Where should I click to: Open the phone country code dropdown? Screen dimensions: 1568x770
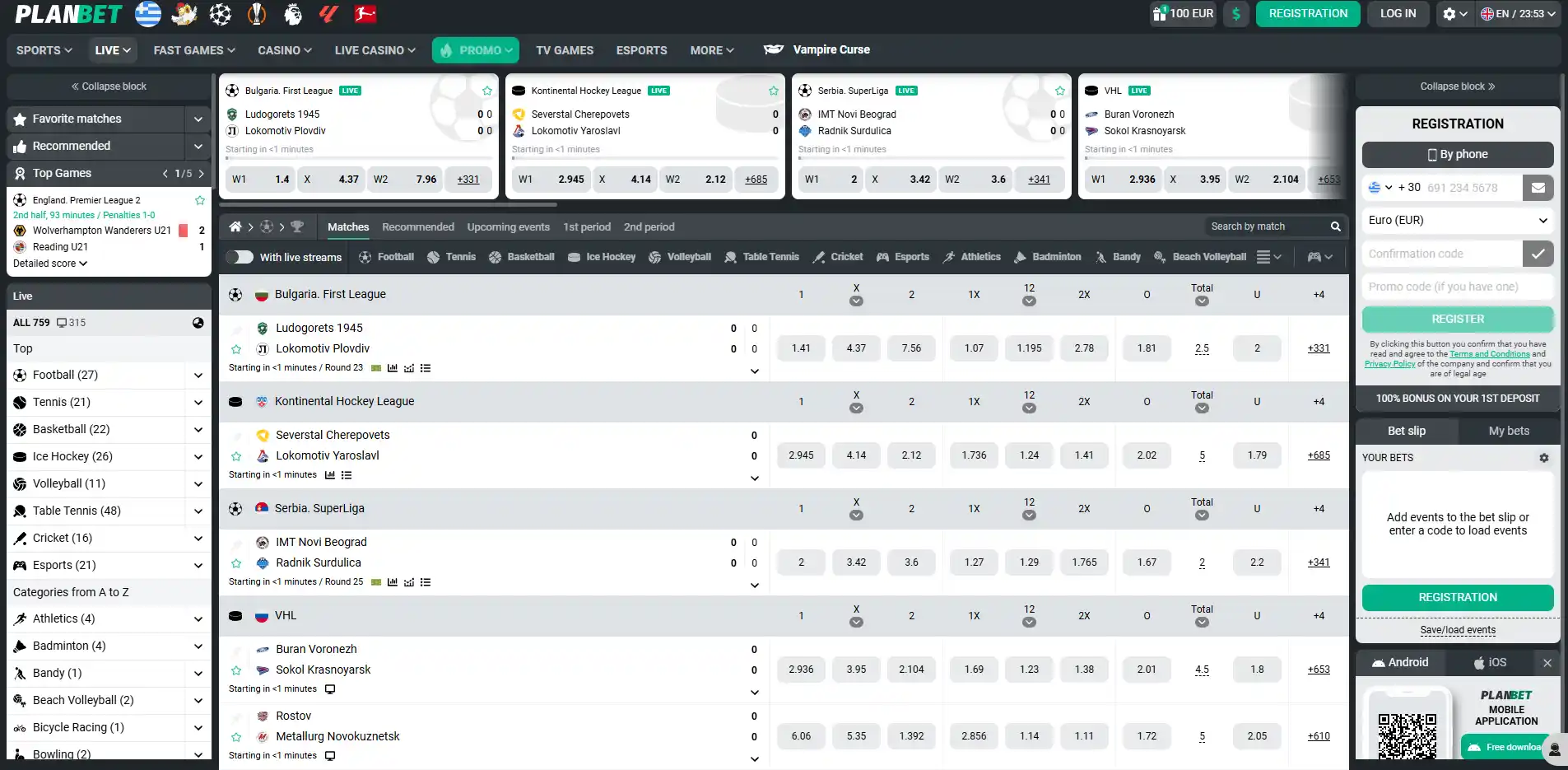1380,188
